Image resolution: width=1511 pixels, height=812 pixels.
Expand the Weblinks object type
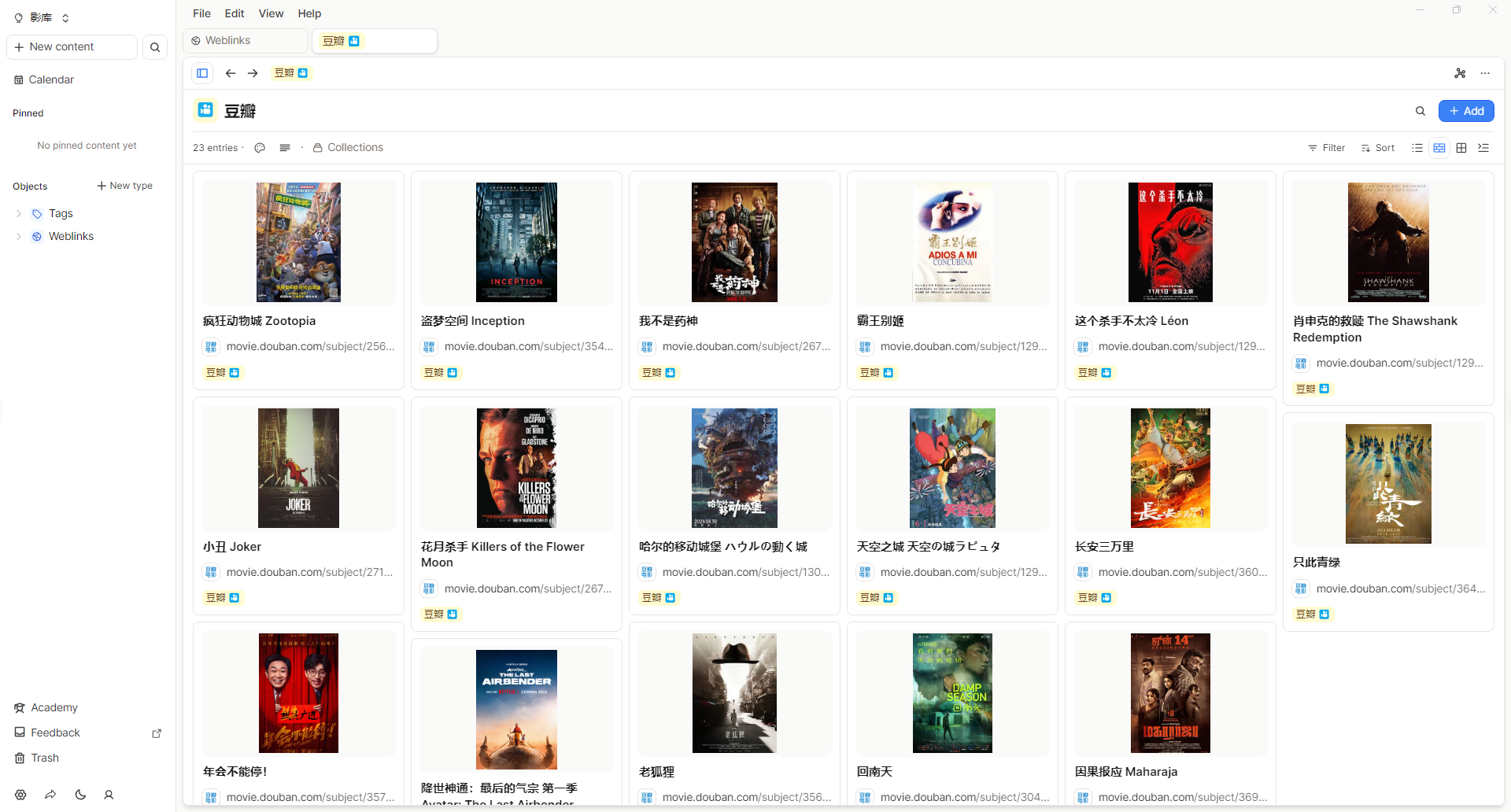tap(19, 237)
